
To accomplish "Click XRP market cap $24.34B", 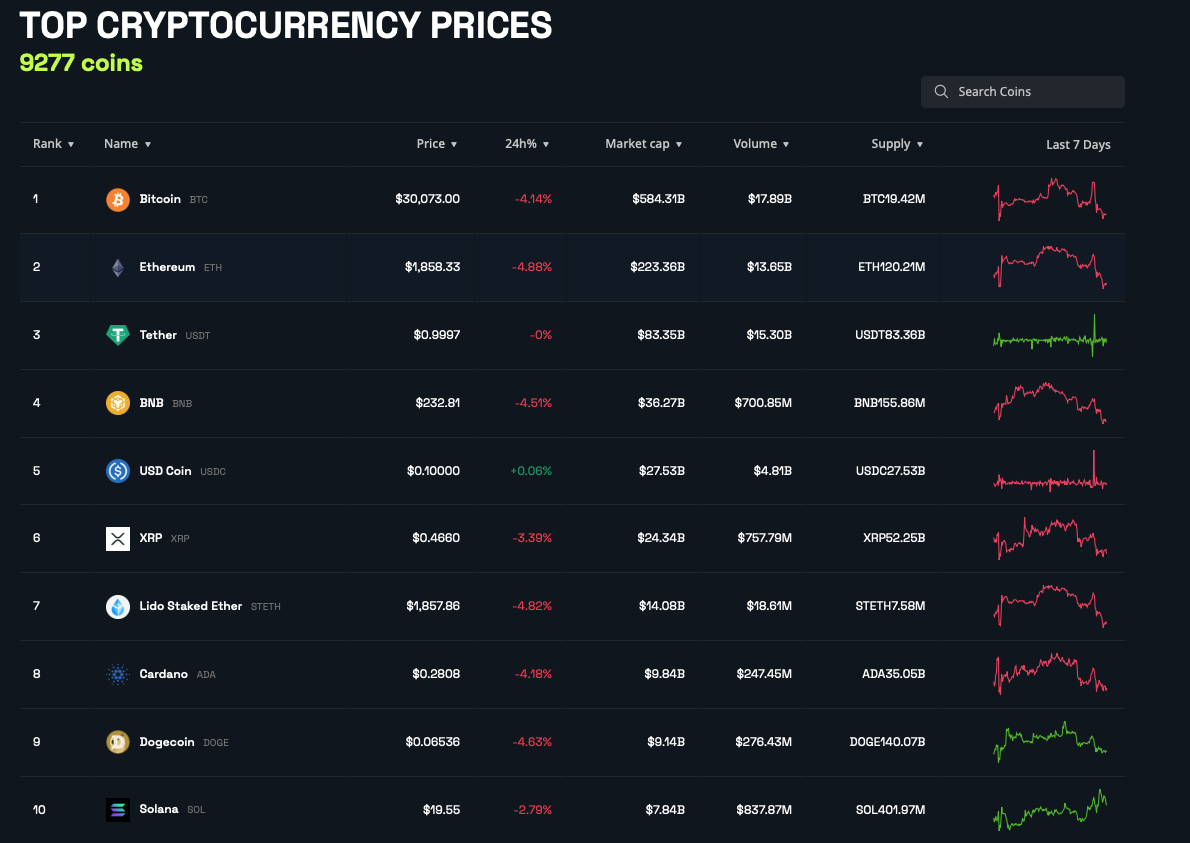I will click(661, 538).
